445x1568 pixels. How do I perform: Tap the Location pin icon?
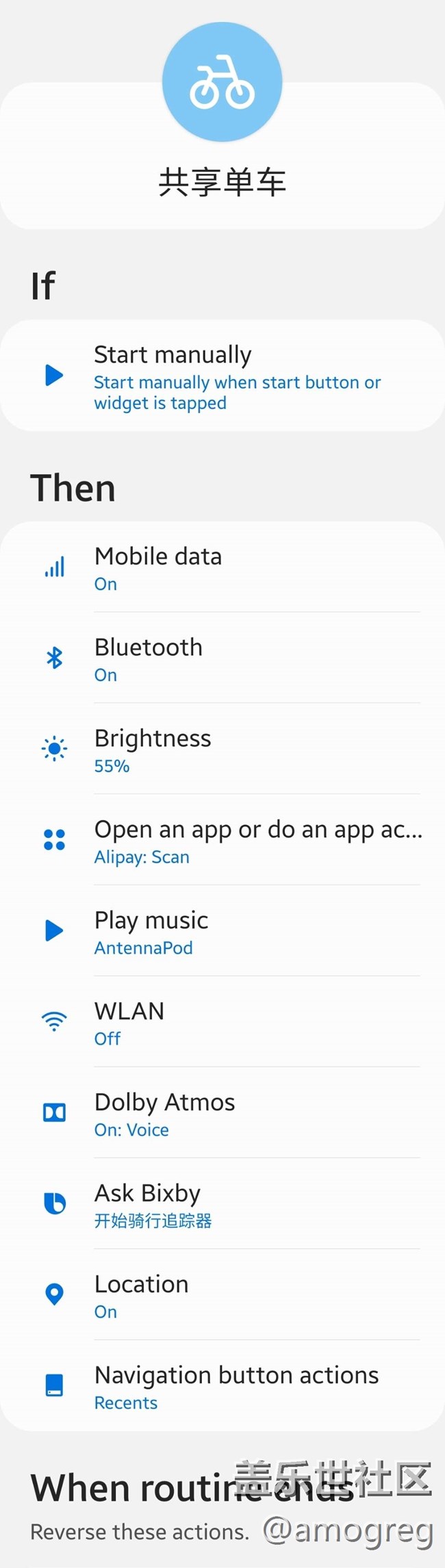coord(54,1294)
